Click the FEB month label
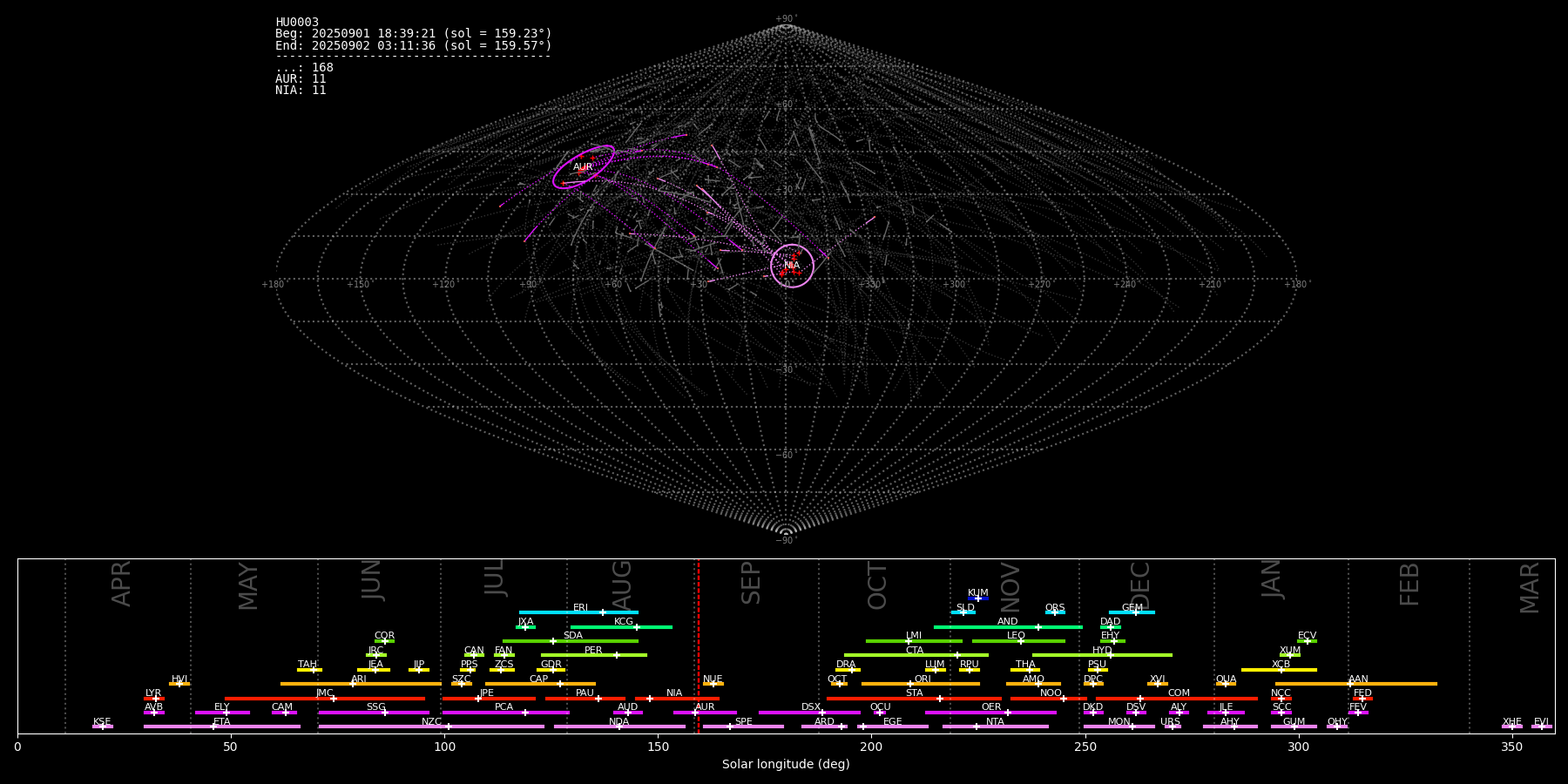The height and width of the screenshot is (784, 1568). (x=1409, y=584)
